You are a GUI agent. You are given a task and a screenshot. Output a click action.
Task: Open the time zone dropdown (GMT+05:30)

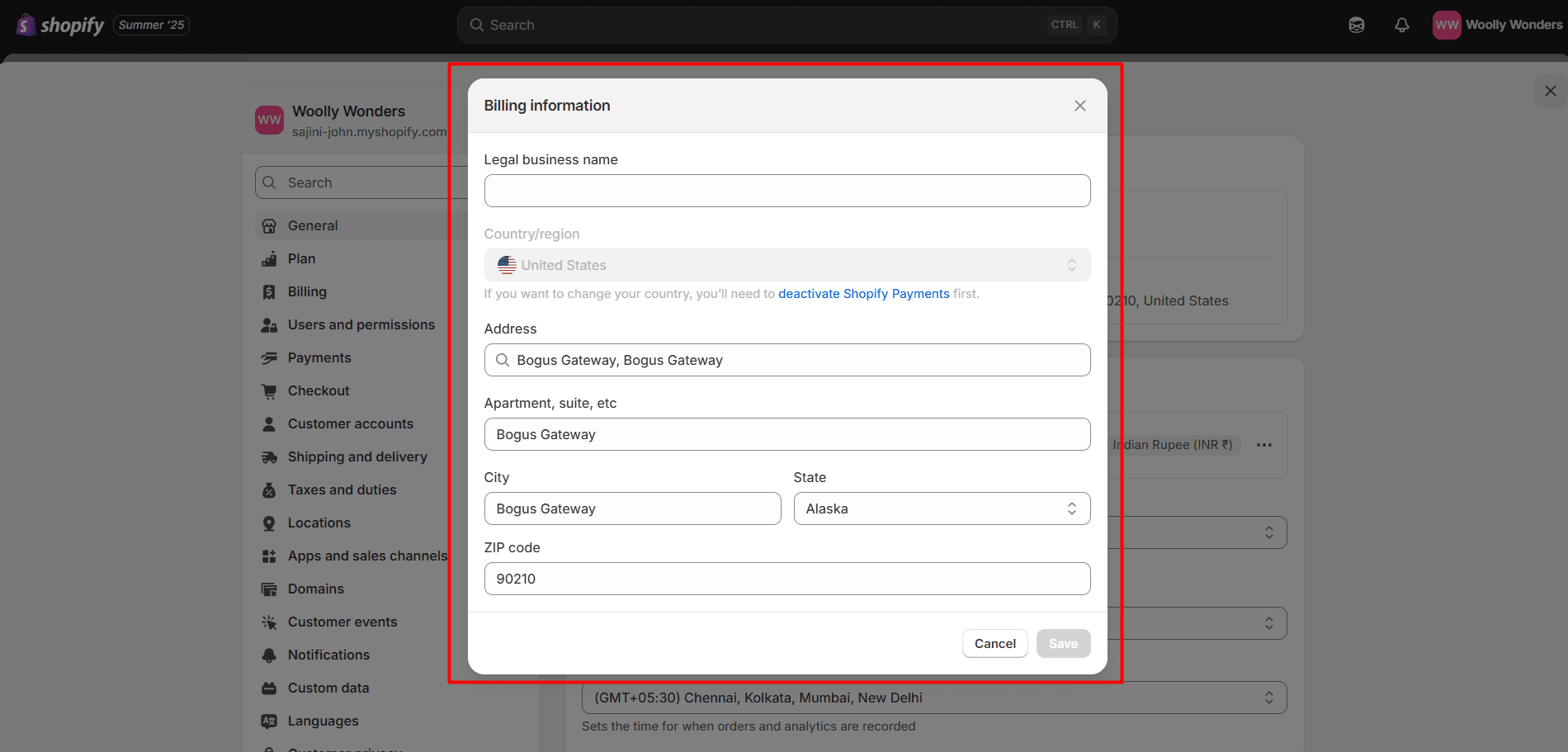(x=934, y=698)
